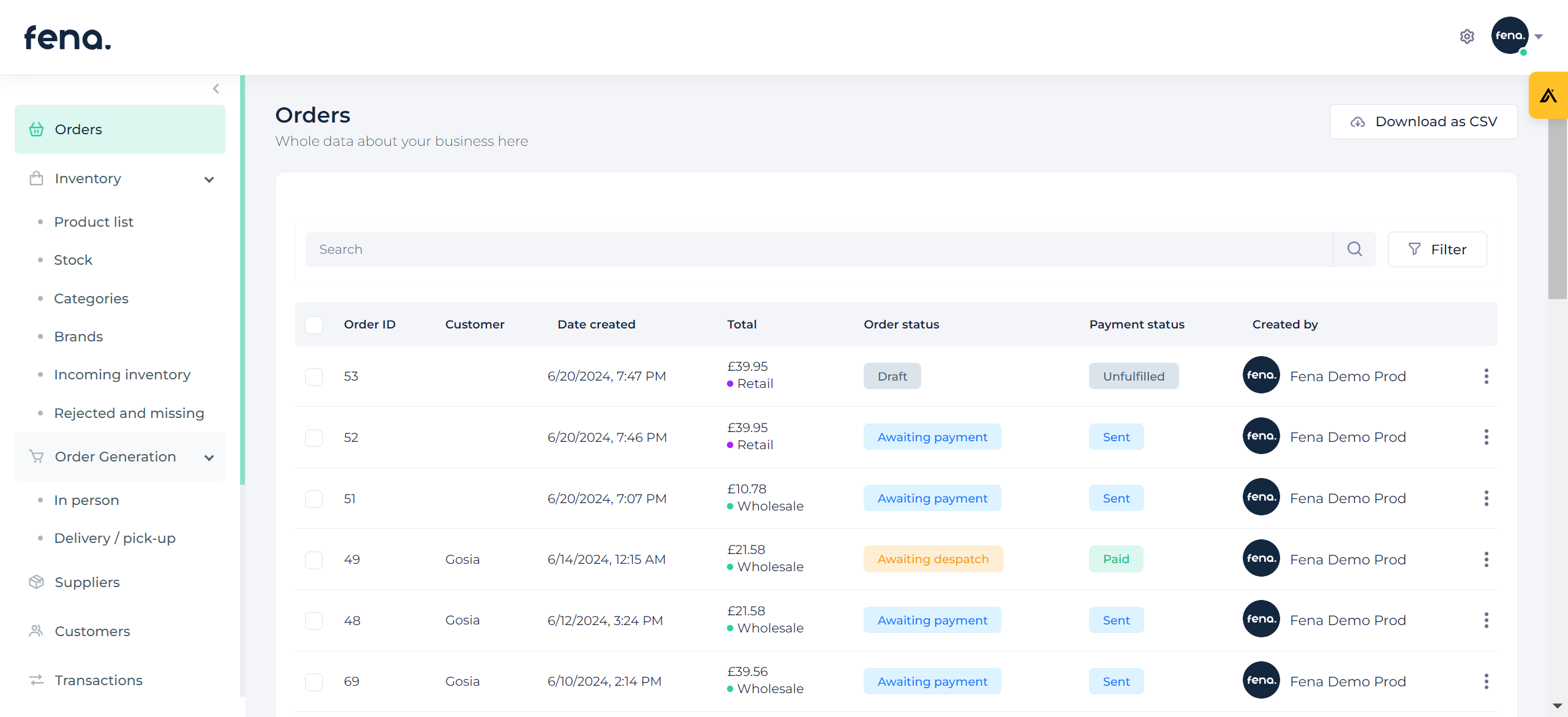
Task: Click the yellow floating widget icon
Action: [x=1548, y=96]
